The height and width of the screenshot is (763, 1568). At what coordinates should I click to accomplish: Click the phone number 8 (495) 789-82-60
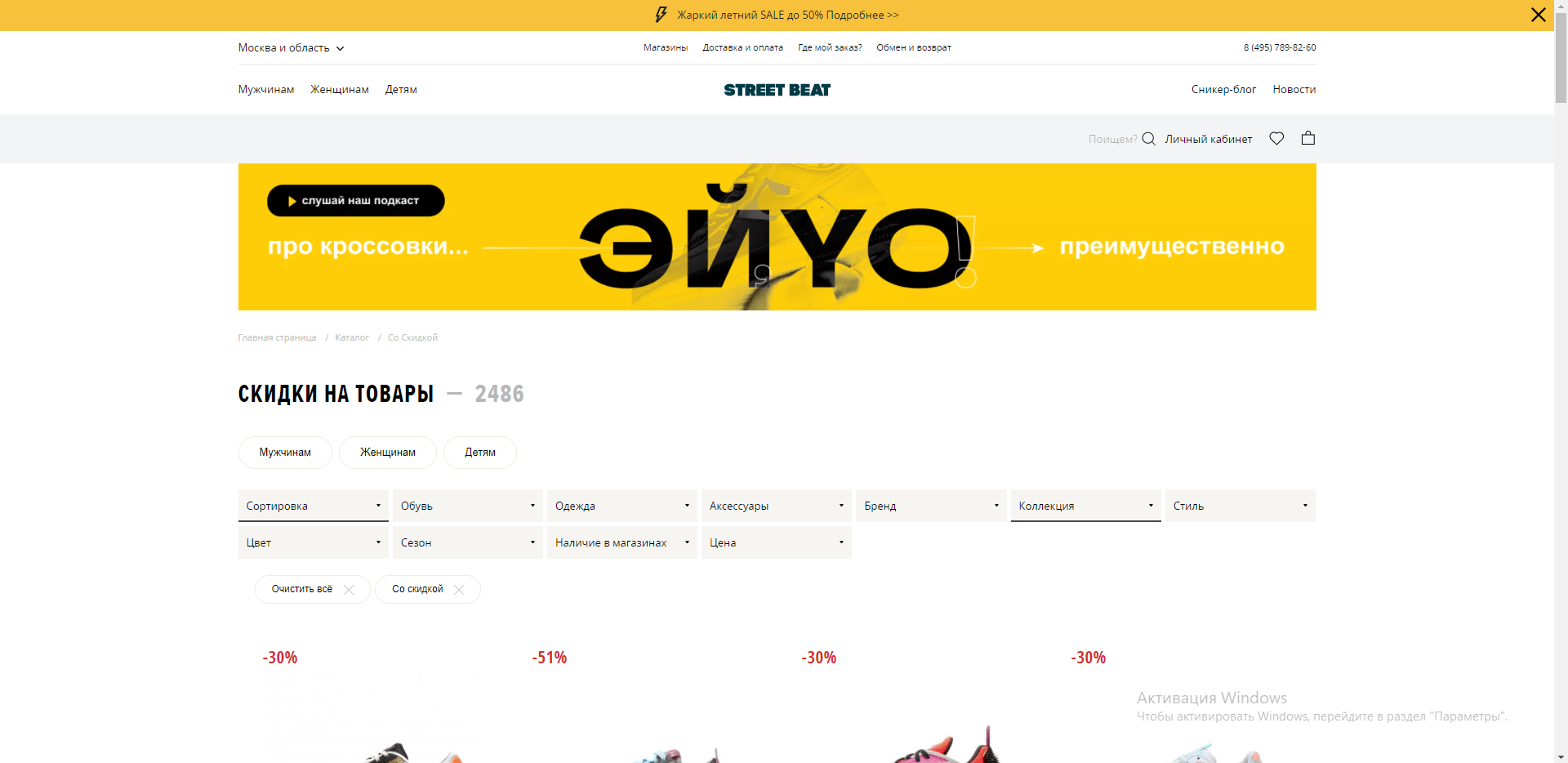click(1280, 47)
